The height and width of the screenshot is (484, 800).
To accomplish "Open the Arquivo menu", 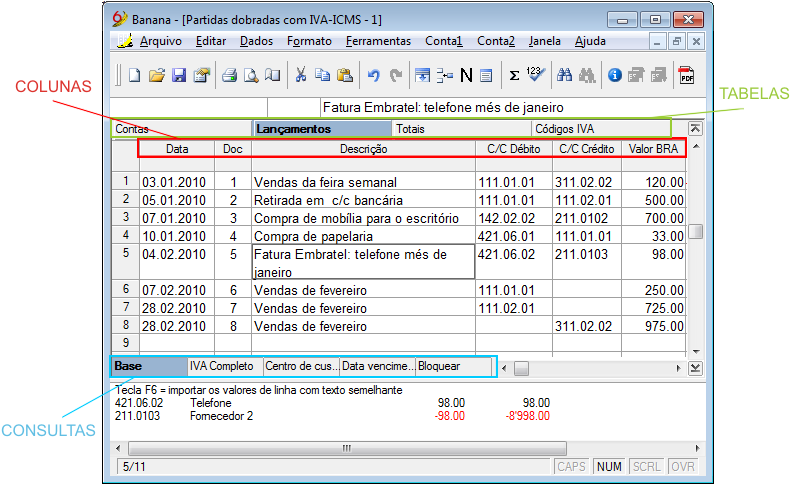I will coord(161,41).
